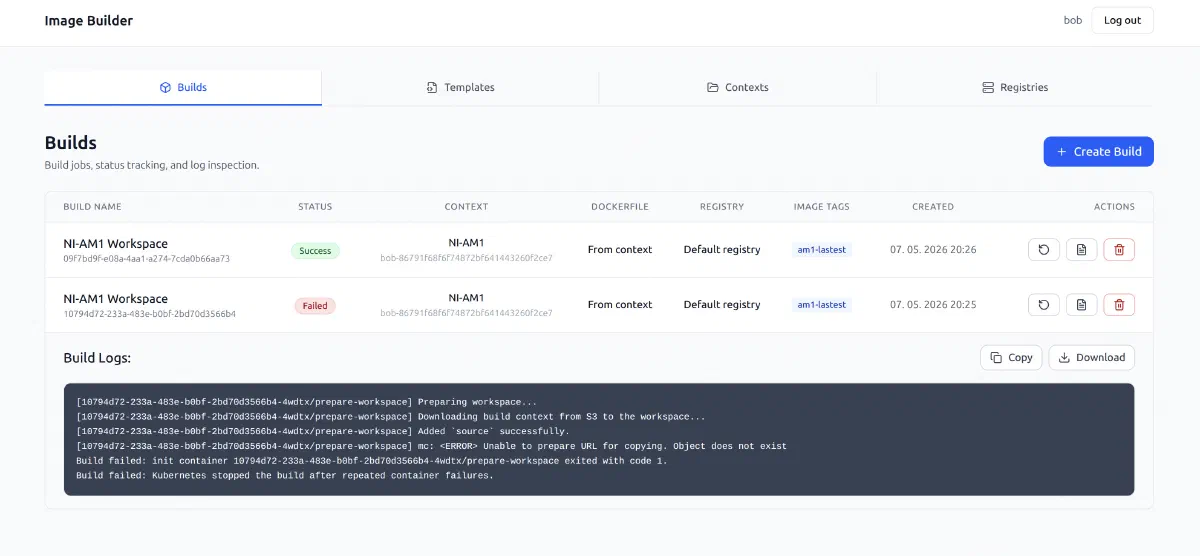1200x556 pixels.
Task: Retry the Failed build with rebuild icon
Action: (x=1044, y=305)
